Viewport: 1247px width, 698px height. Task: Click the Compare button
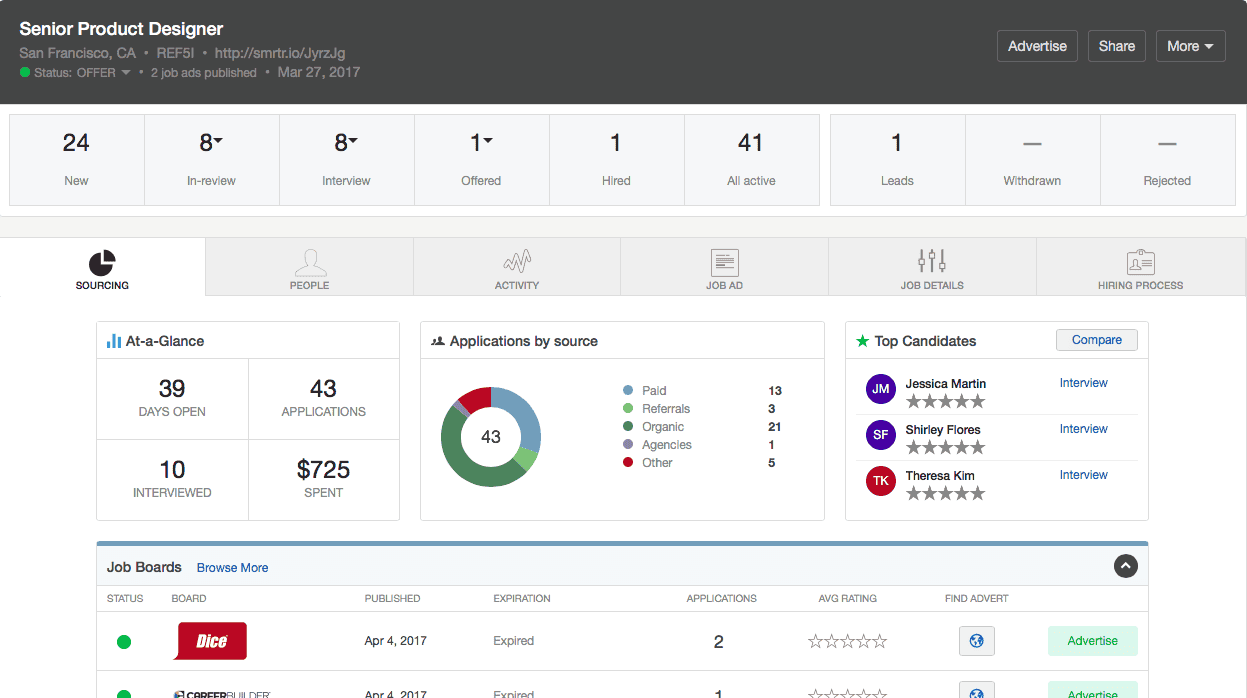pyautogui.click(x=1096, y=340)
